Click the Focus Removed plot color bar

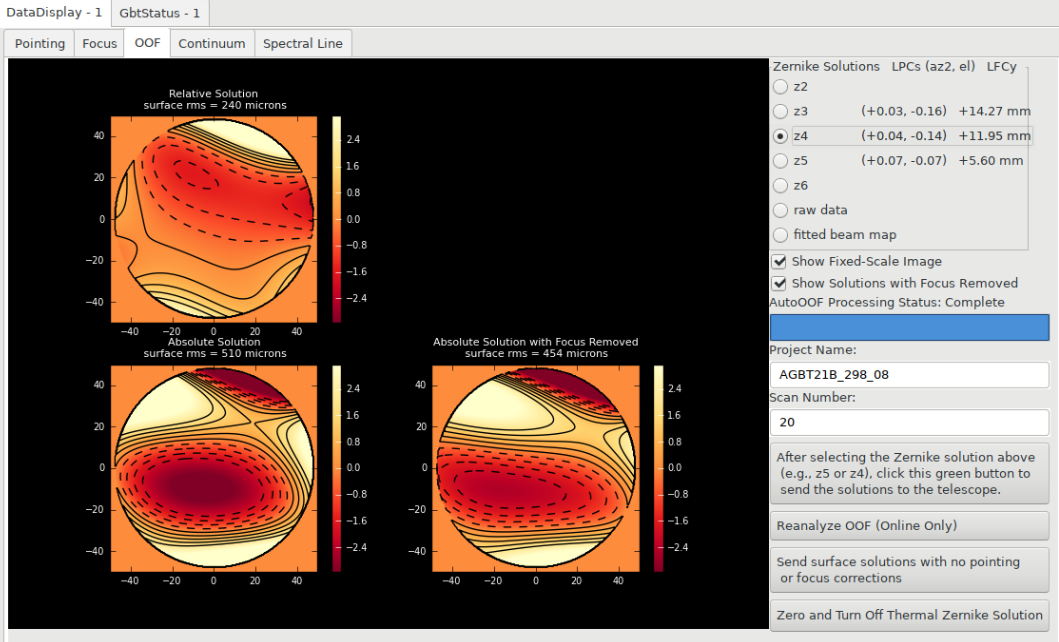click(658, 469)
